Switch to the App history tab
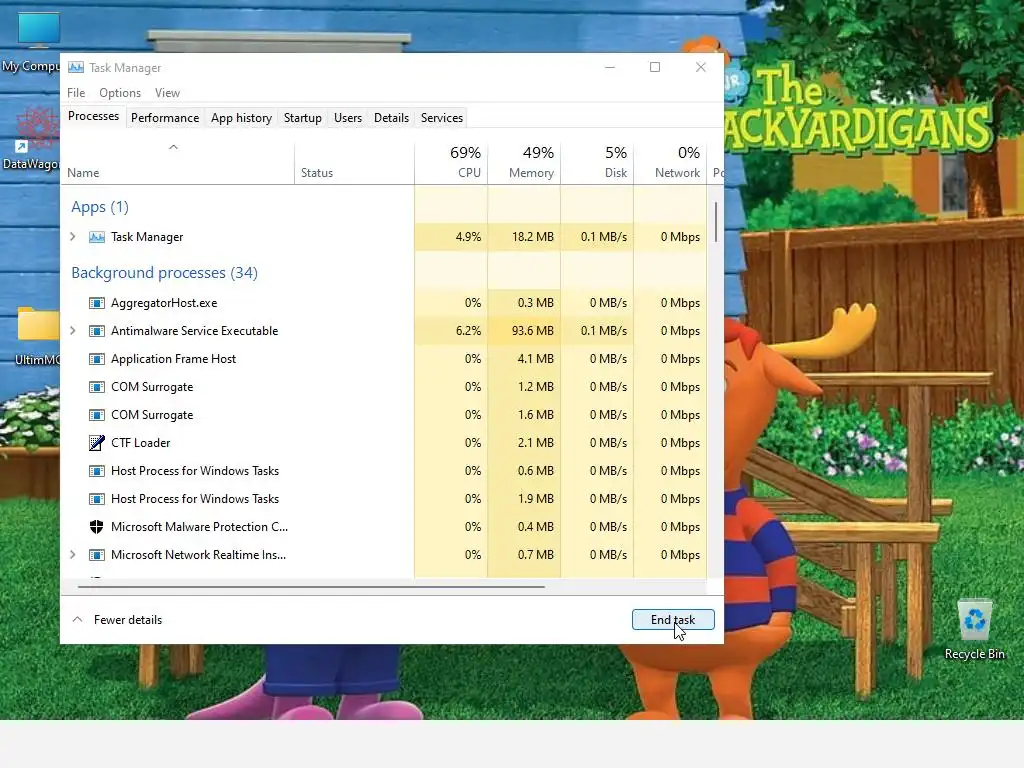Screen dimensions: 1024x768 point(241,118)
